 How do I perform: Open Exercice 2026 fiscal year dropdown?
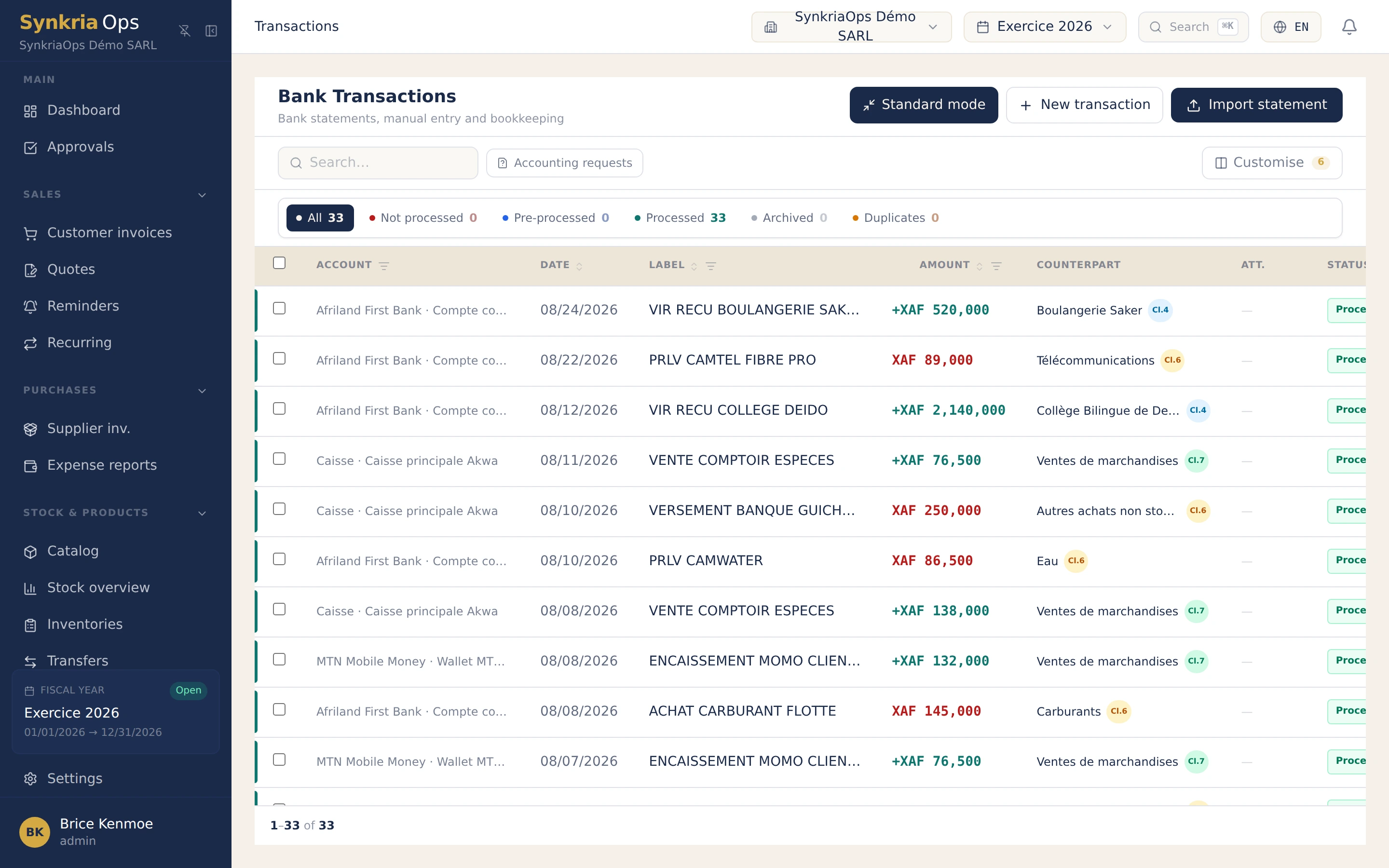click(x=1044, y=27)
